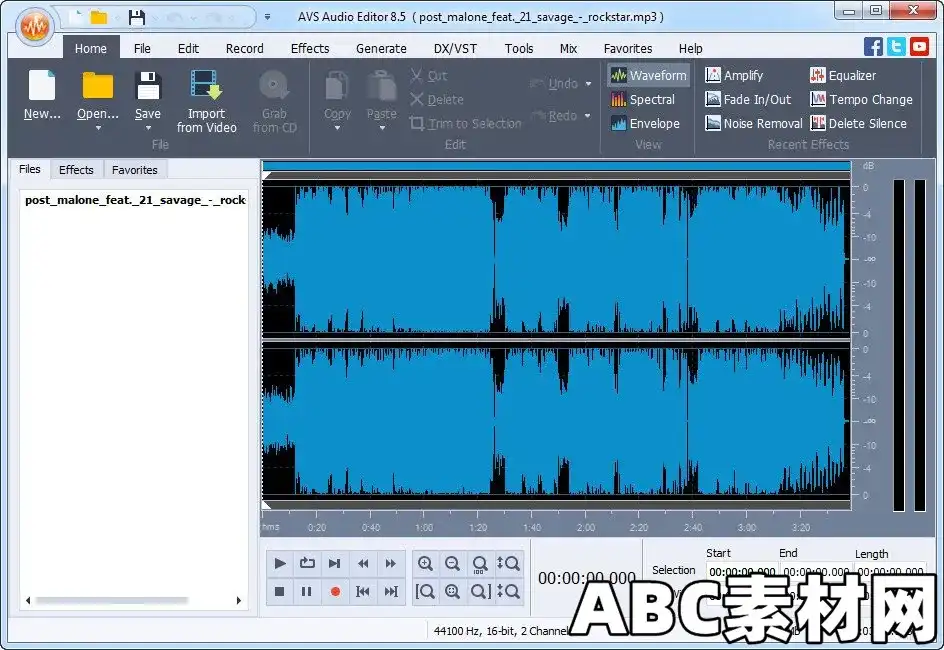Switch to Waveform view
This screenshot has width=944, height=650.
(x=648, y=75)
